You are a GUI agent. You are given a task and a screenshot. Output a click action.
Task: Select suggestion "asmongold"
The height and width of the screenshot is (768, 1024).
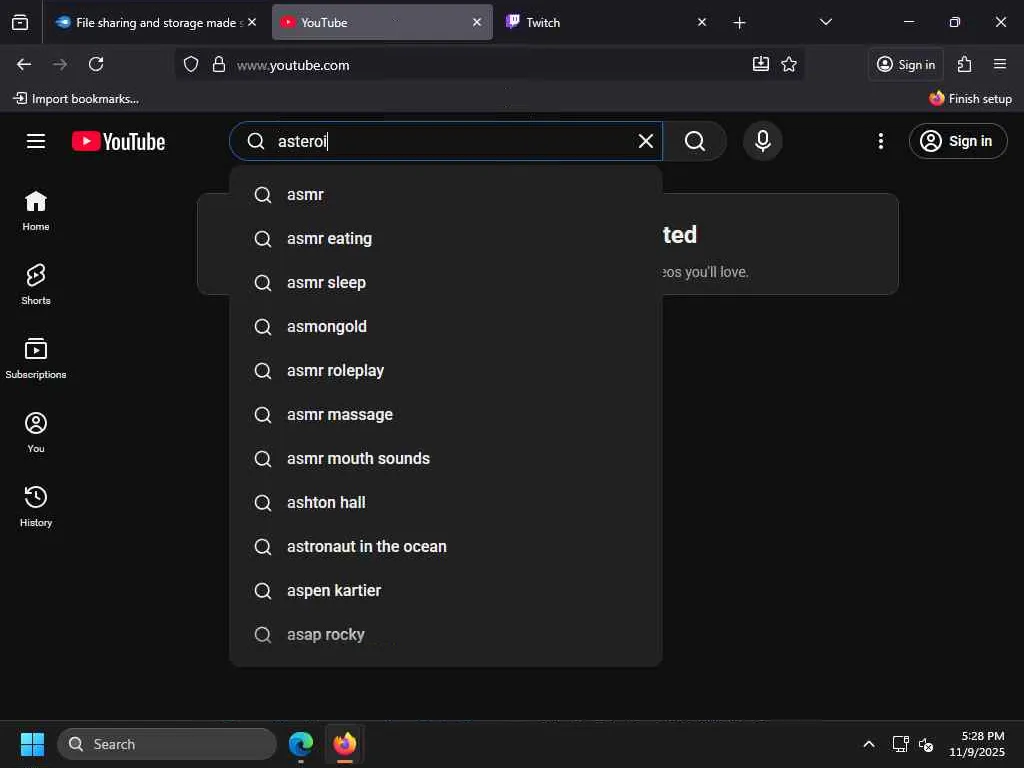pos(446,327)
